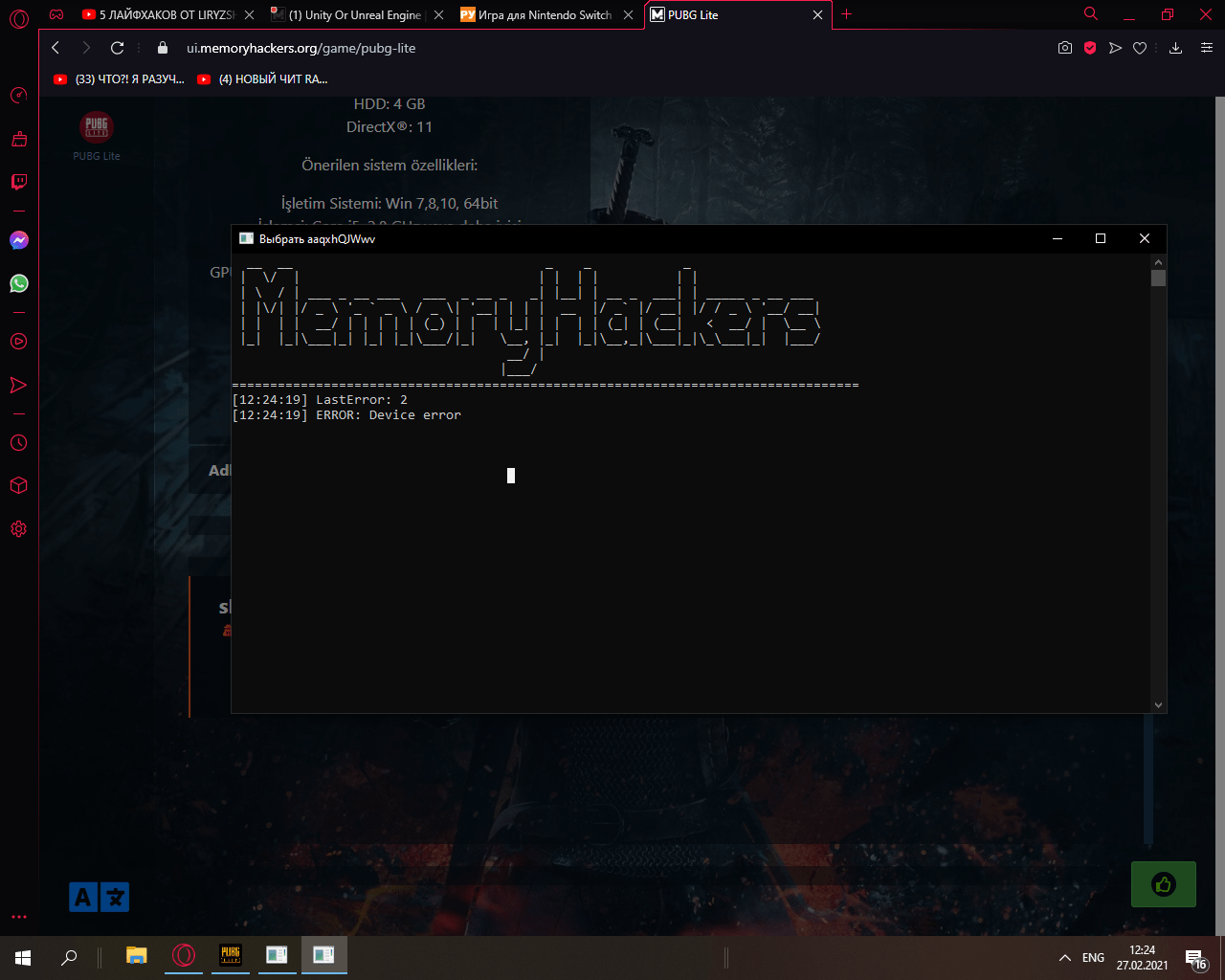Close the Игра для Nintendo Switch tab
This screenshot has height=980, width=1225.
(x=628, y=15)
